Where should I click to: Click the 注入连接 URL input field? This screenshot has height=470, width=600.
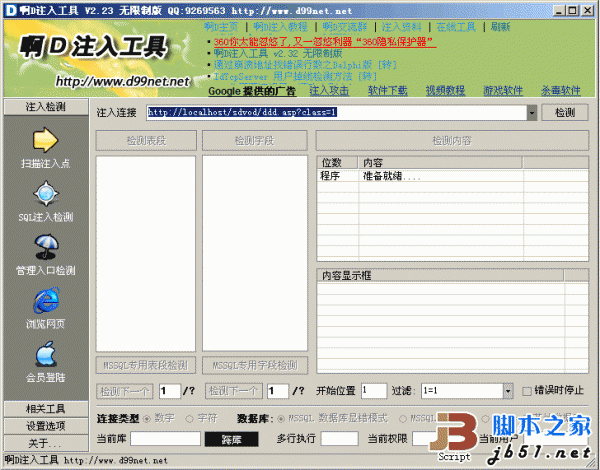coord(337,113)
